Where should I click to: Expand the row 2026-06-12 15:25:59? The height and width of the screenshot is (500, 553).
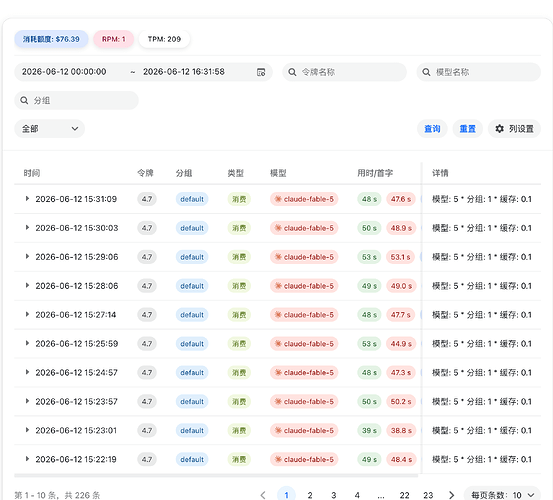pos(27,343)
